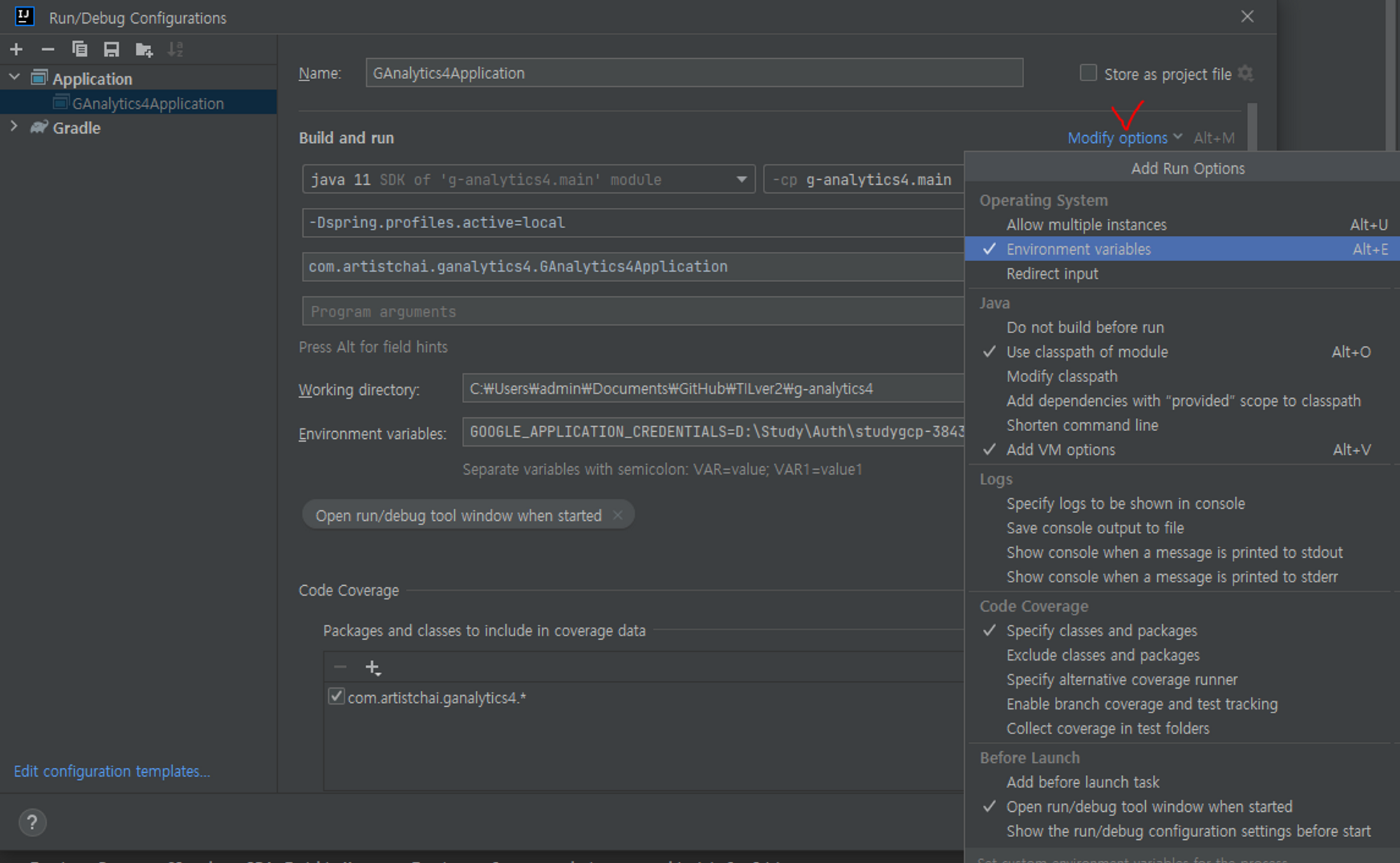Open the java 11 SDK dropdown
The width and height of the screenshot is (1400, 863).
point(741,179)
